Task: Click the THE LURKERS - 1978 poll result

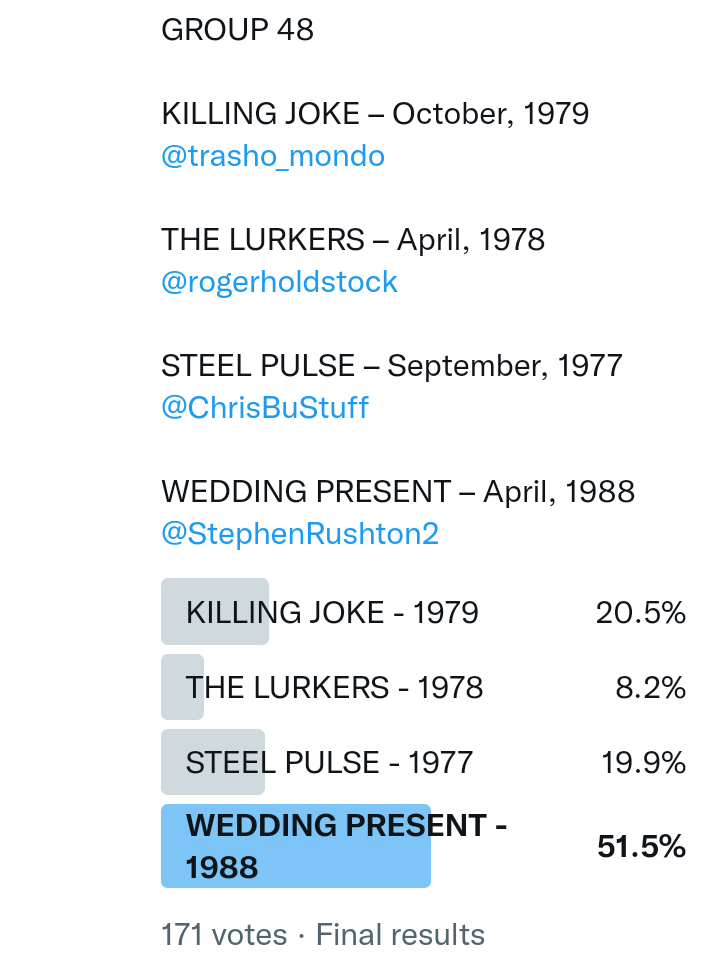Action: (334, 687)
